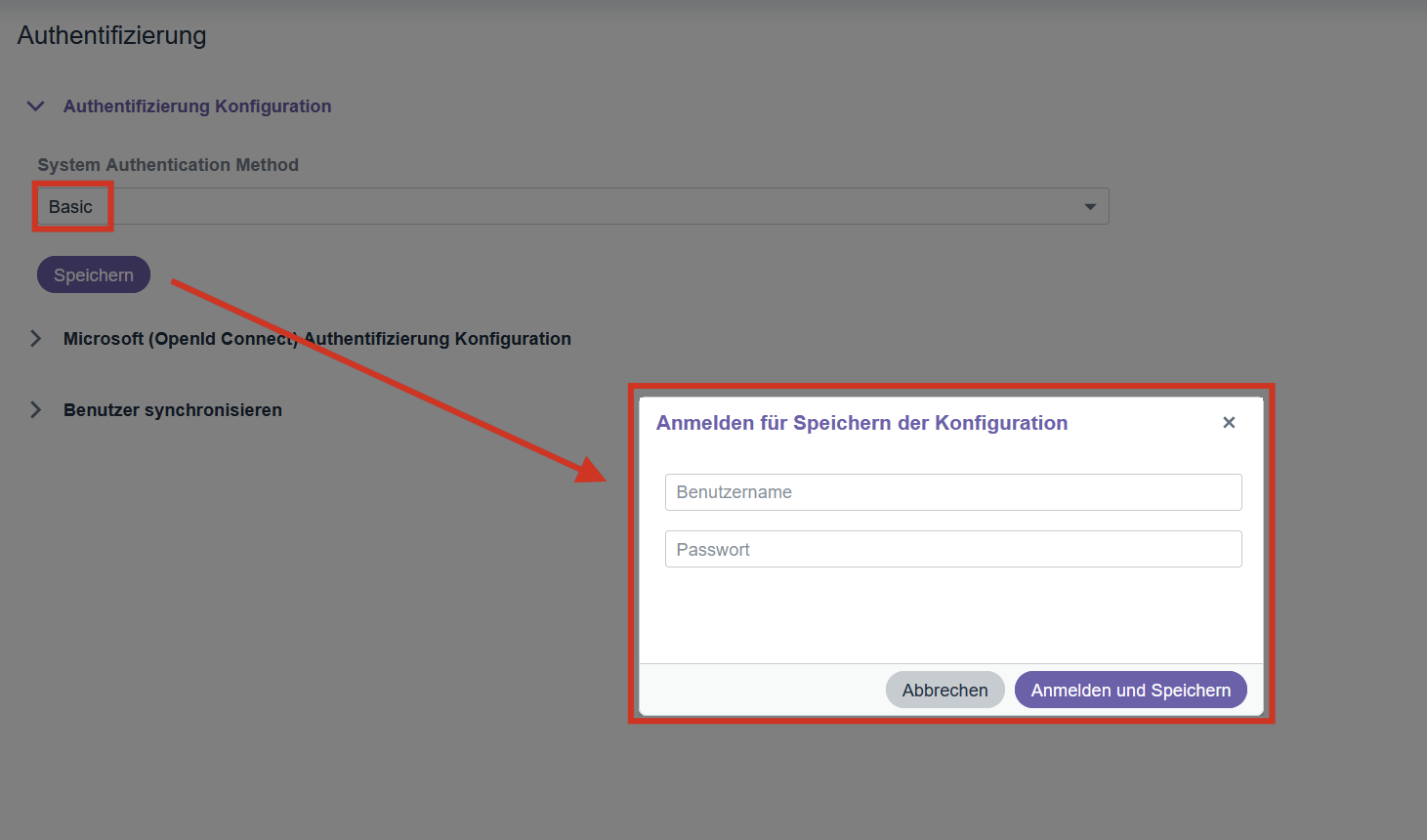Screen dimensions: 1427x840
Task: Click the Authentifizierung page heading
Action: pyautogui.click(x=112, y=36)
